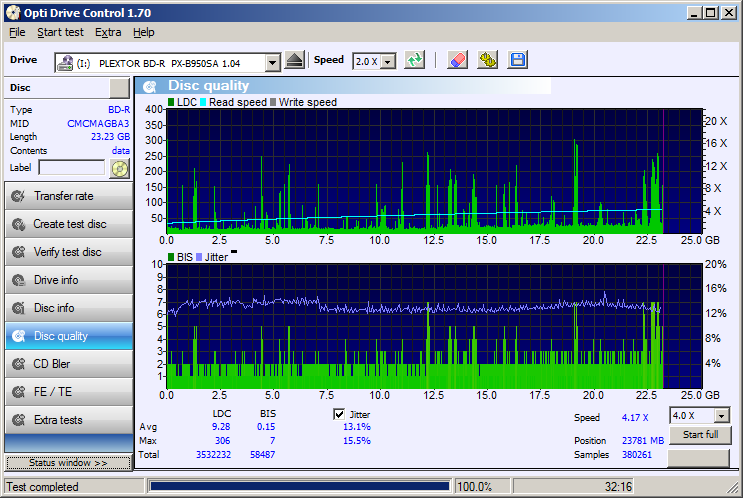Expand the 2.0 X speed dropdown
The image size is (743, 498).
pos(389,62)
